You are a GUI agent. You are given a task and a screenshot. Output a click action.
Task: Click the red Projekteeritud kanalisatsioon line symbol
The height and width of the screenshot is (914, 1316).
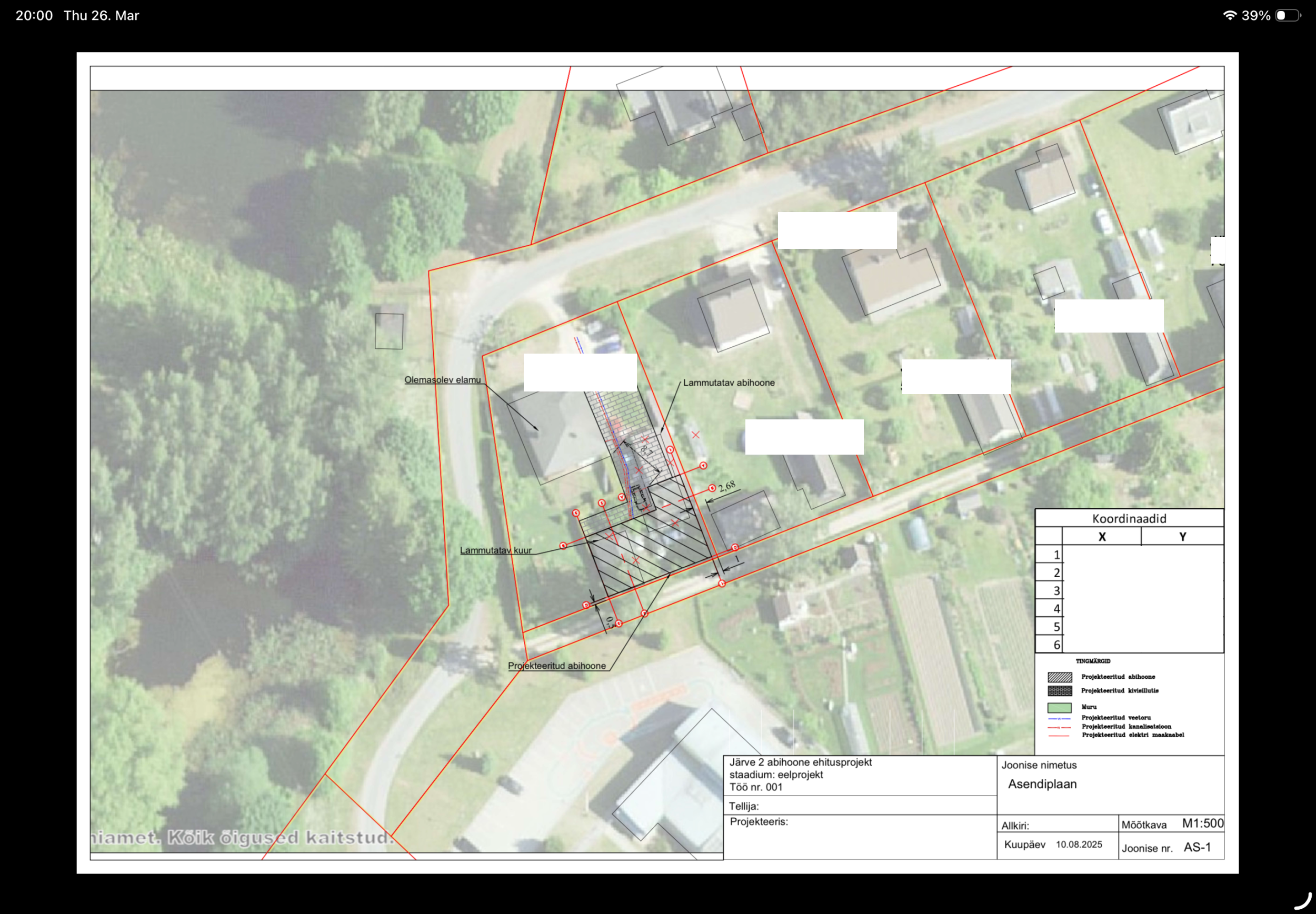click(x=1059, y=727)
